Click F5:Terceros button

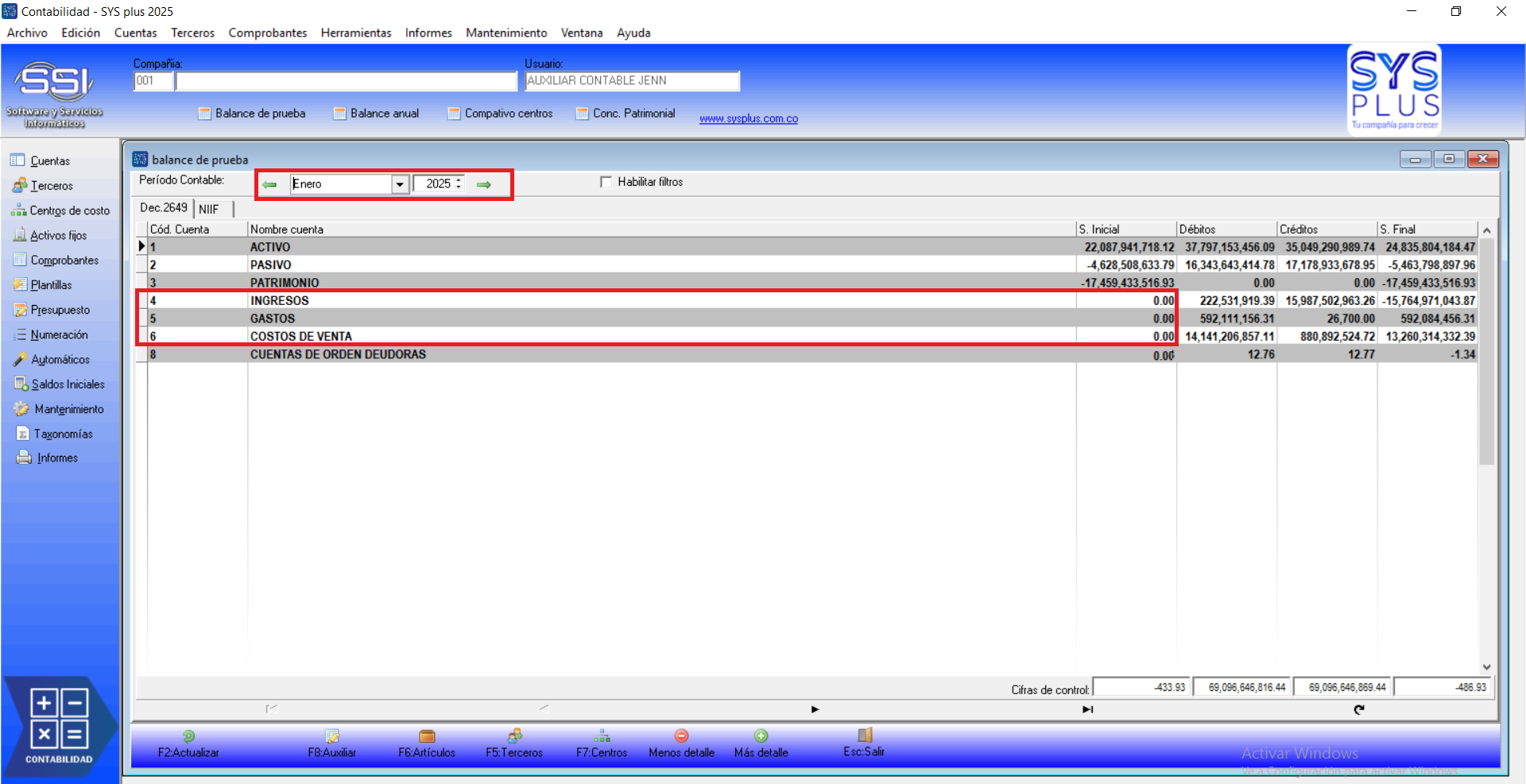[514, 743]
